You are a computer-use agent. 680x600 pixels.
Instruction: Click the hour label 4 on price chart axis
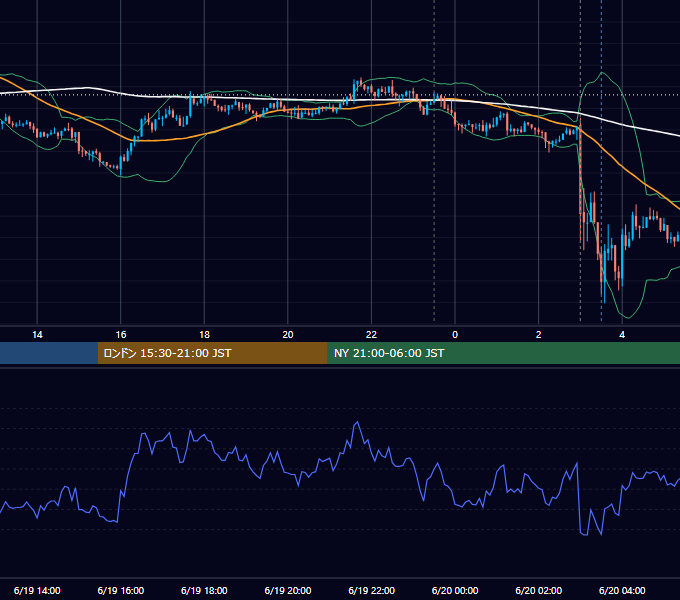tap(622, 335)
